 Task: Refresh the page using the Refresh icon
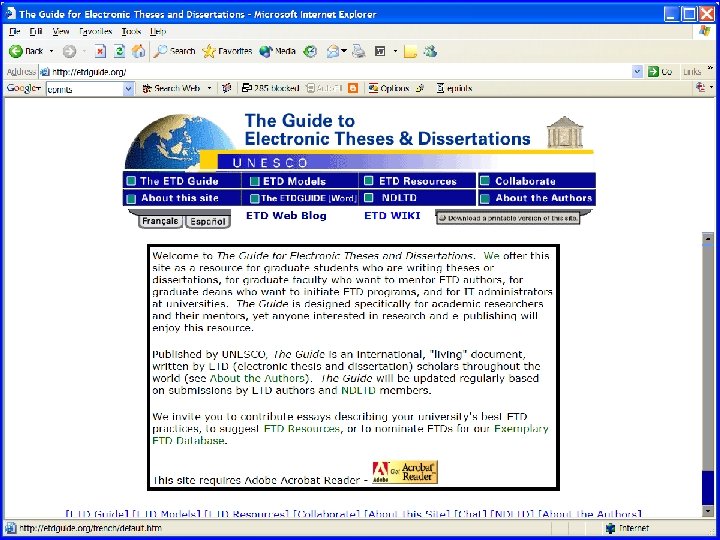point(119,51)
